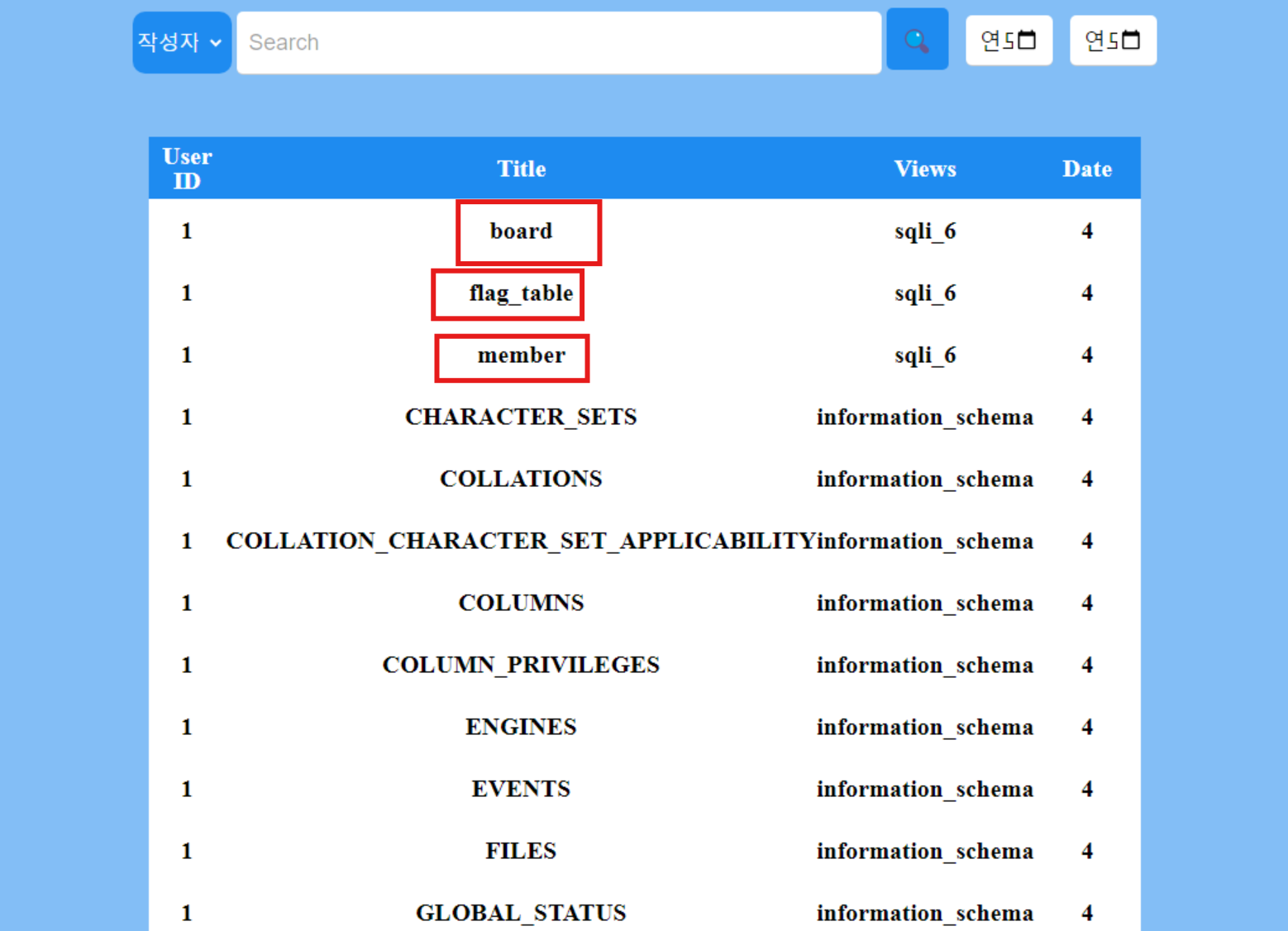Viewport: 1288px width, 931px height.
Task: Click the EVENTS title cell
Action: tap(521, 789)
